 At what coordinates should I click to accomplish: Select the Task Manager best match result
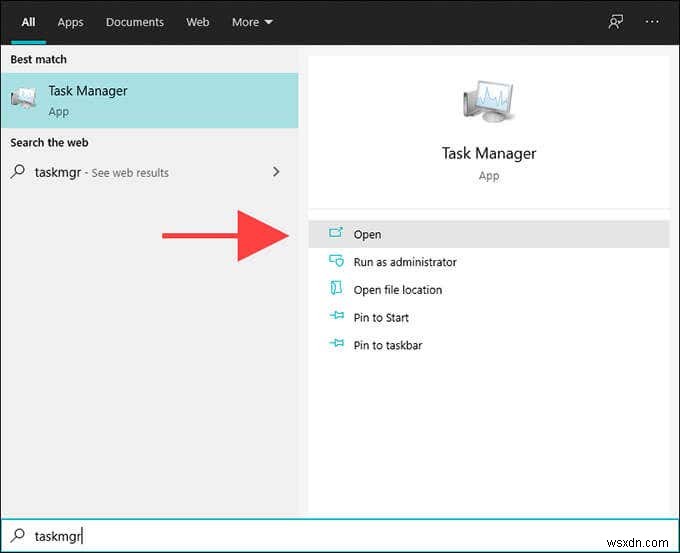[150, 101]
